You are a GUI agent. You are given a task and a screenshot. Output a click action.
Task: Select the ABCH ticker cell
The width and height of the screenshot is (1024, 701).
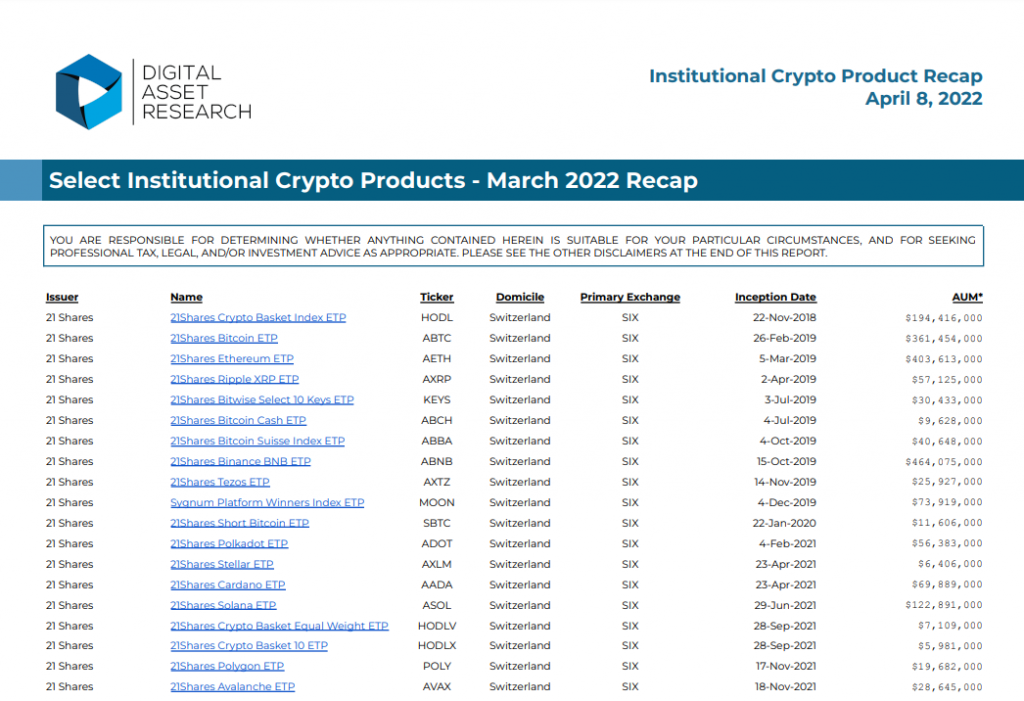click(437, 421)
